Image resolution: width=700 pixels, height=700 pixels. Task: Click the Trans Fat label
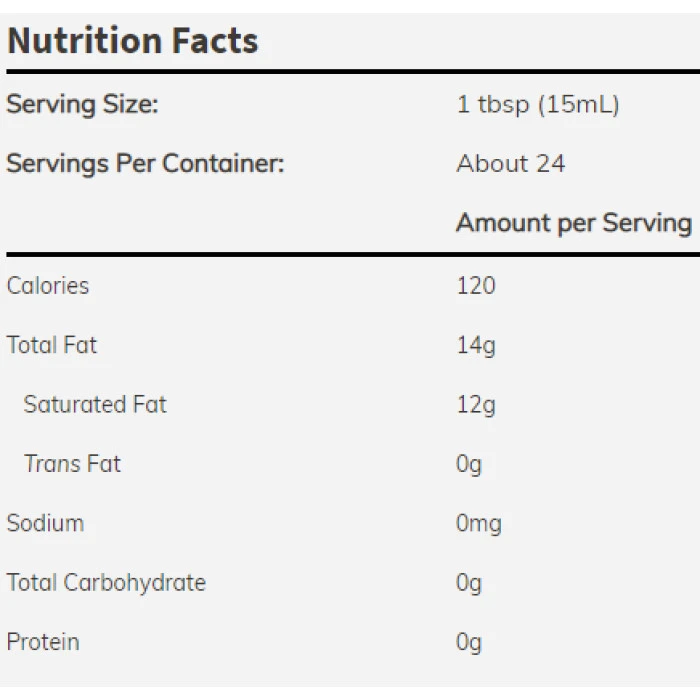pyautogui.click(x=72, y=464)
